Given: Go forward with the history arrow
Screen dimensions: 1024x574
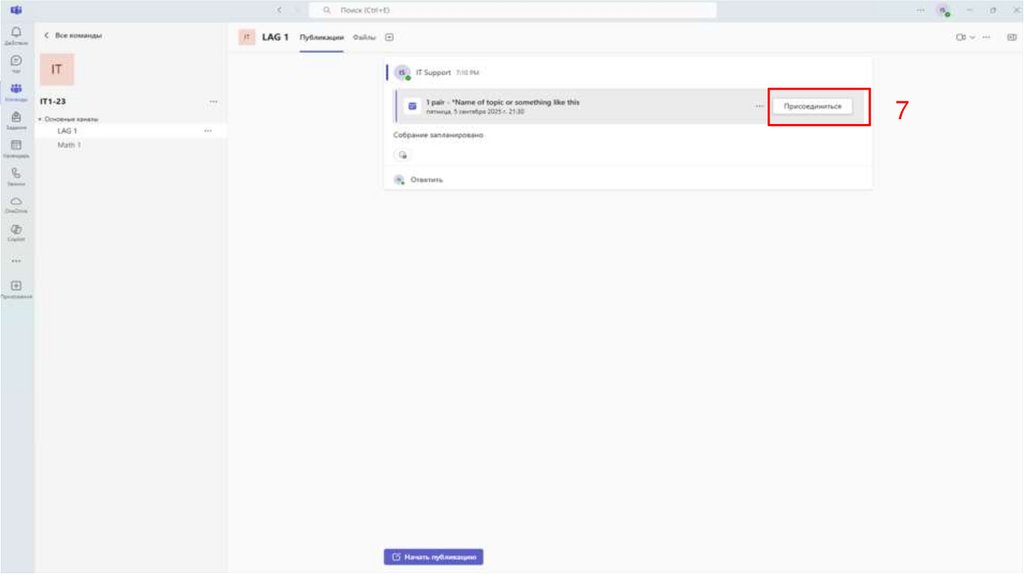Looking at the screenshot, I should click(297, 10).
